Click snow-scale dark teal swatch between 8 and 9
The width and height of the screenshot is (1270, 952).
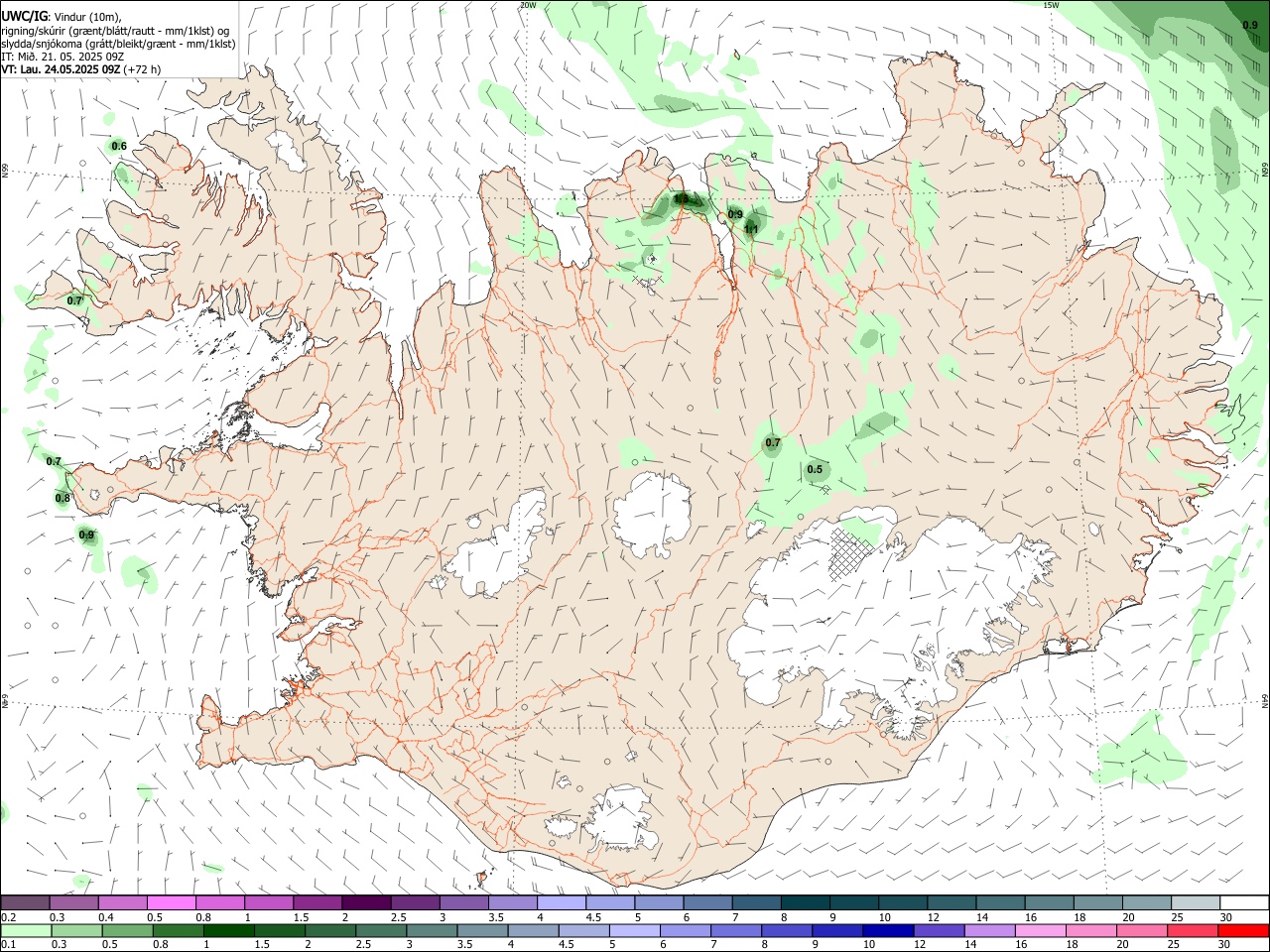pyautogui.click(x=805, y=902)
